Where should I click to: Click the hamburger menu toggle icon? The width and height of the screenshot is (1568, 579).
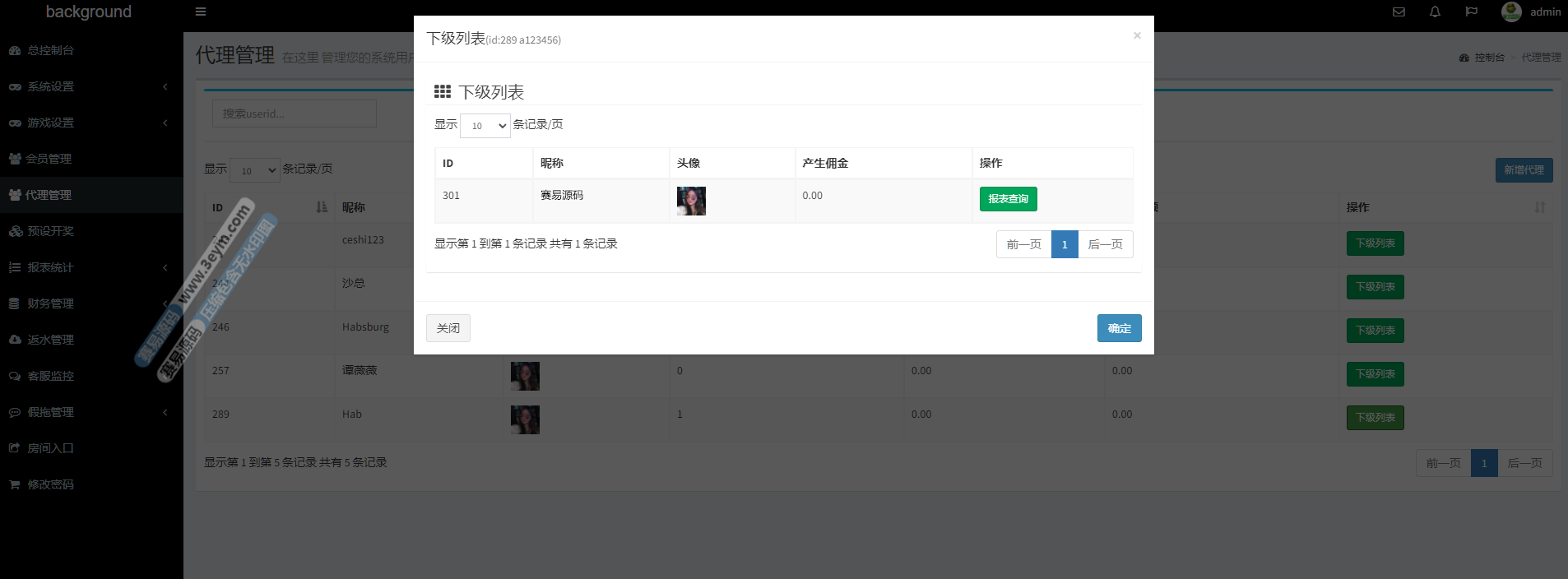pyautogui.click(x=200, y=12)
